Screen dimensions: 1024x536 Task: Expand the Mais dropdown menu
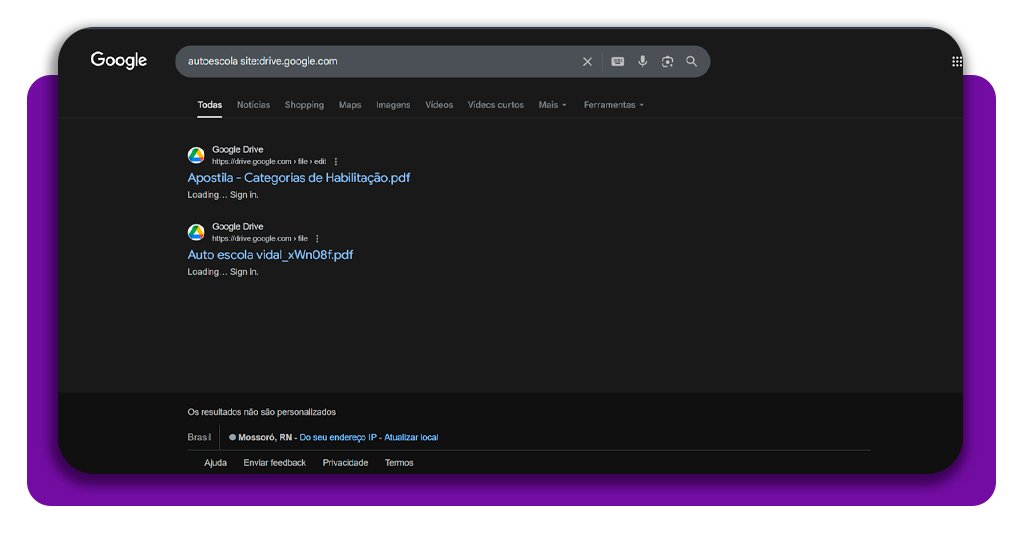[x=552, y=105]
